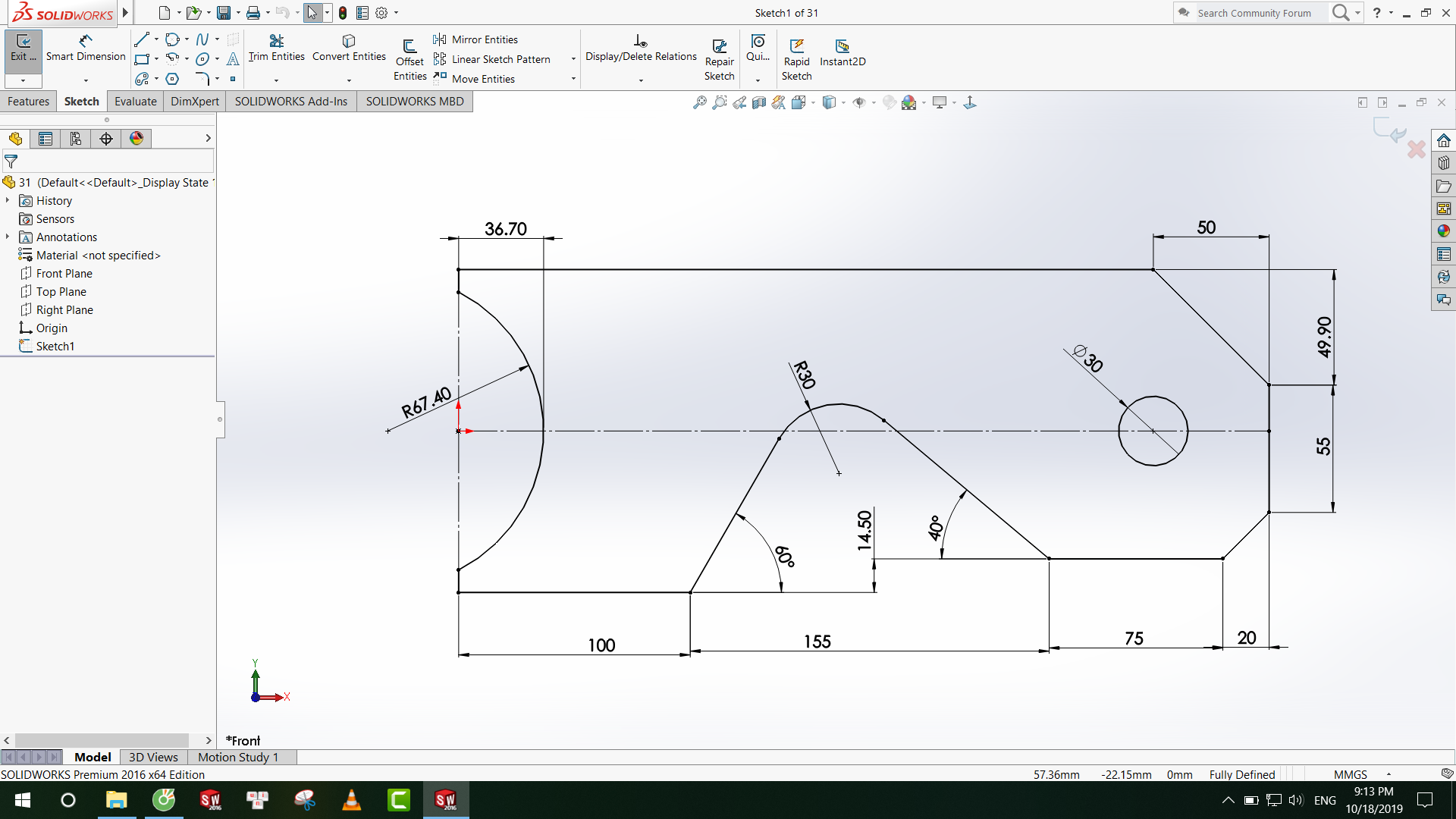1456x819 pixels.
Task: Open Motion Study 1 tab
Action: (x=238, y=757)
